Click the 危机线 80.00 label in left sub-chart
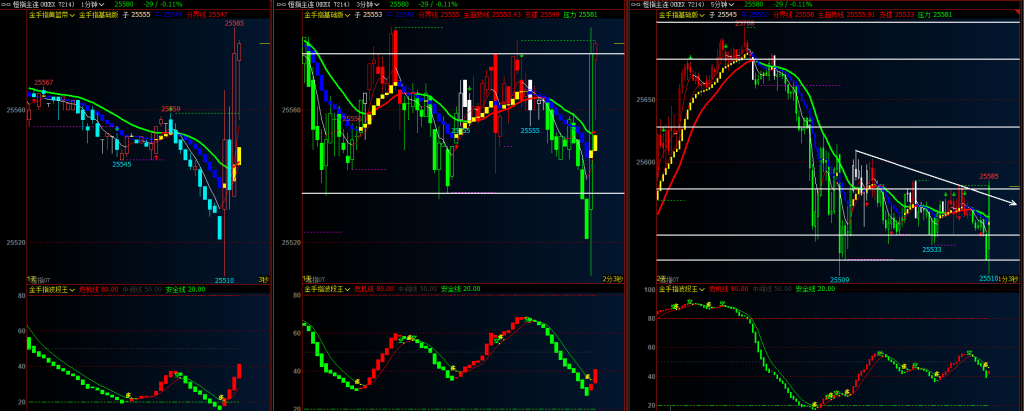 click(99, 288)
